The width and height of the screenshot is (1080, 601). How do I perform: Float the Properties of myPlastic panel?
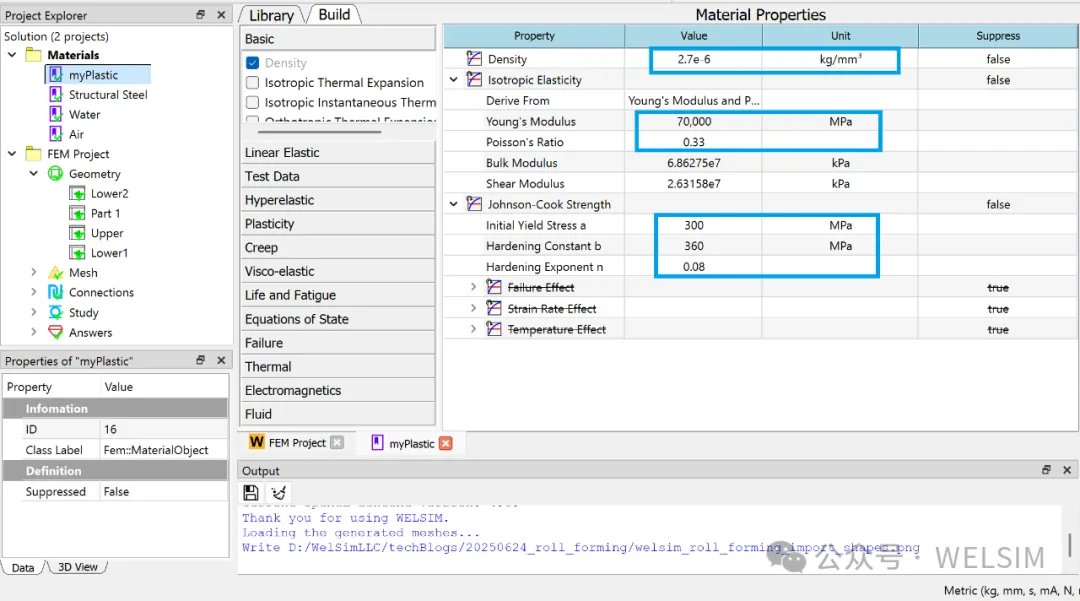click(x=200, y=360)
